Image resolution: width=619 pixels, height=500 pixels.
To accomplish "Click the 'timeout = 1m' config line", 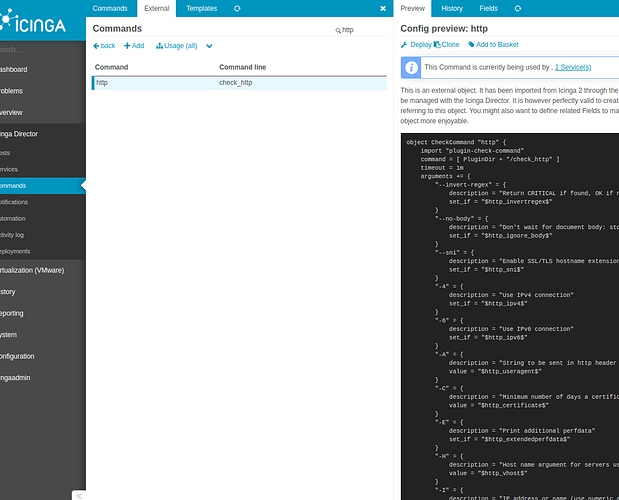I will pyautogui.click(x=442, y=168).
